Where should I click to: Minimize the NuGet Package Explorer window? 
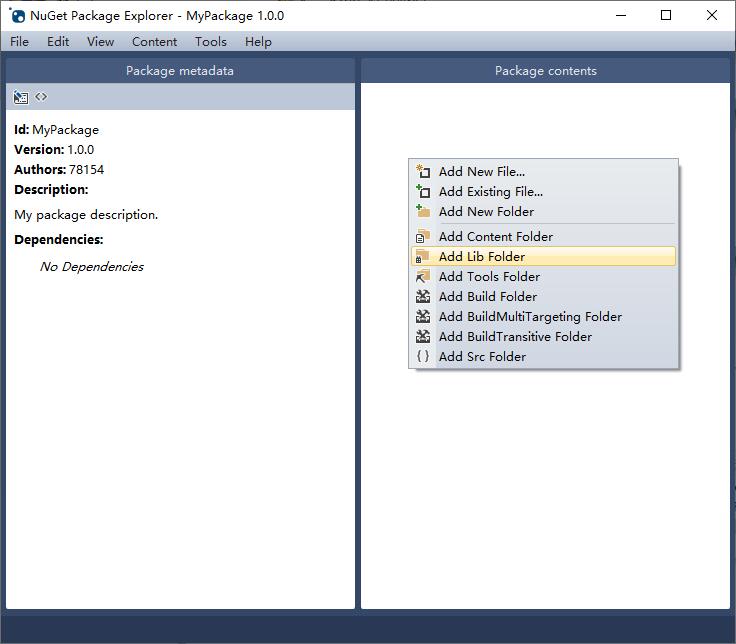[621, 15]
